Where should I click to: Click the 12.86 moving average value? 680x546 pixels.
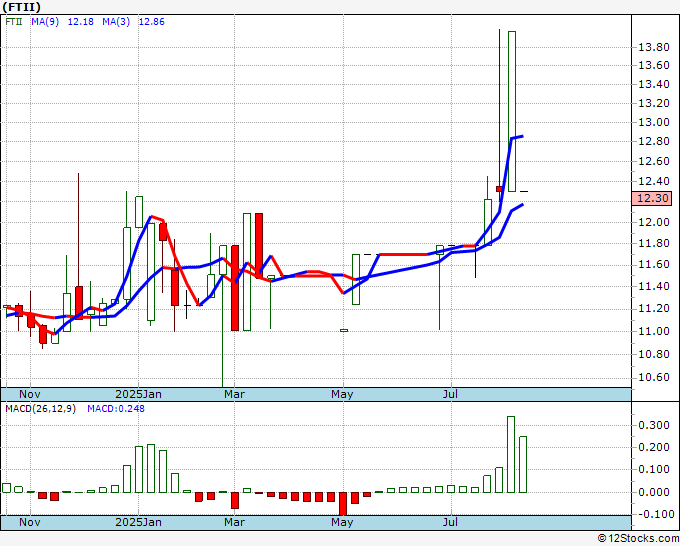pyautogui.click(x=152, y=22)
